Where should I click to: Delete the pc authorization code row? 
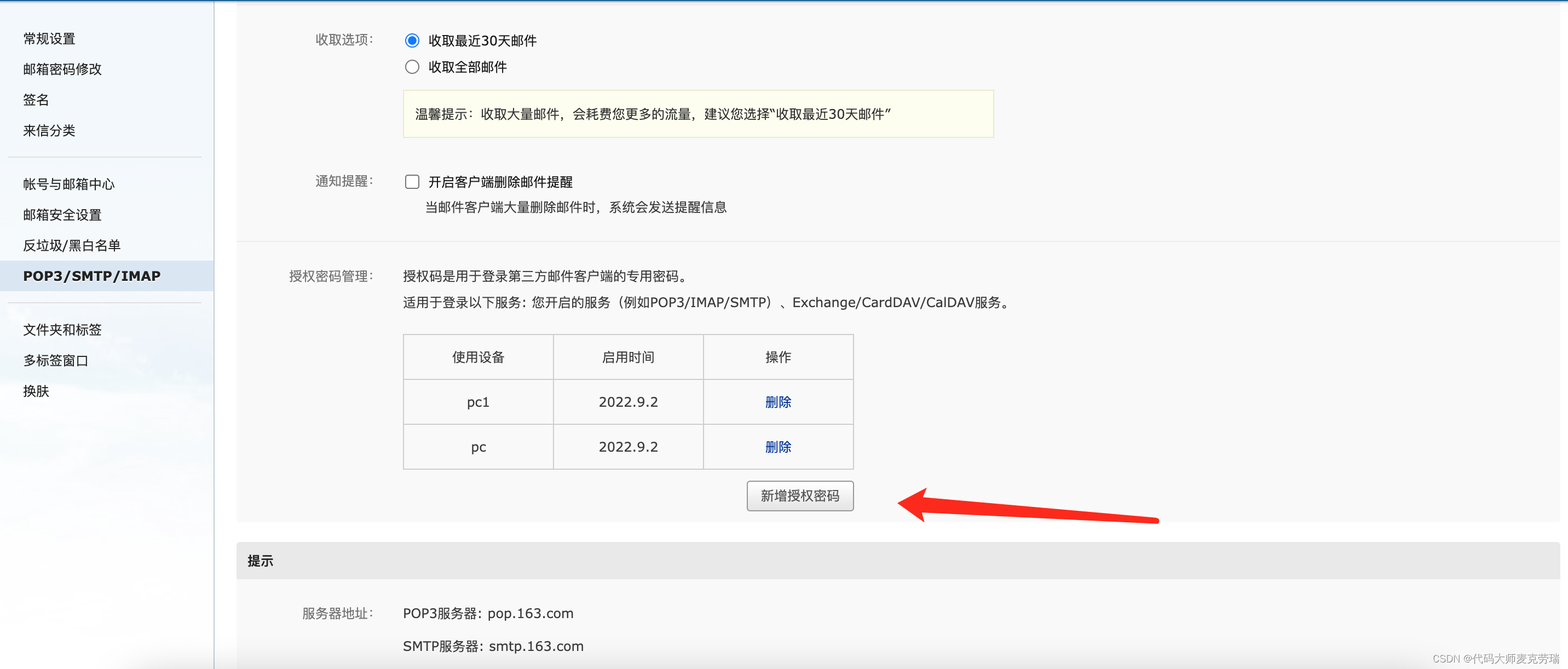click(778, 447)
